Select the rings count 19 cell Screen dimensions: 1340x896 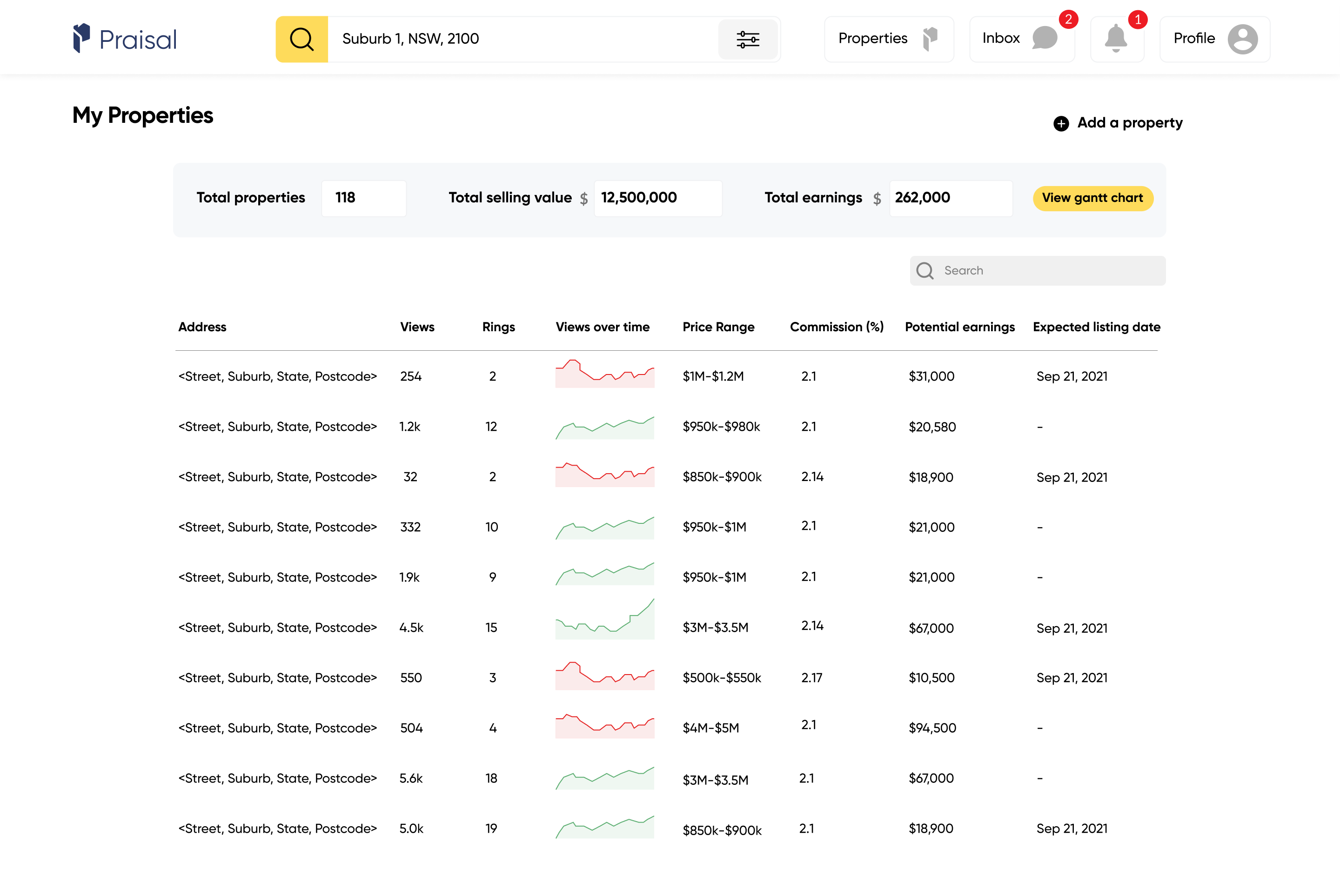(491, 829)
